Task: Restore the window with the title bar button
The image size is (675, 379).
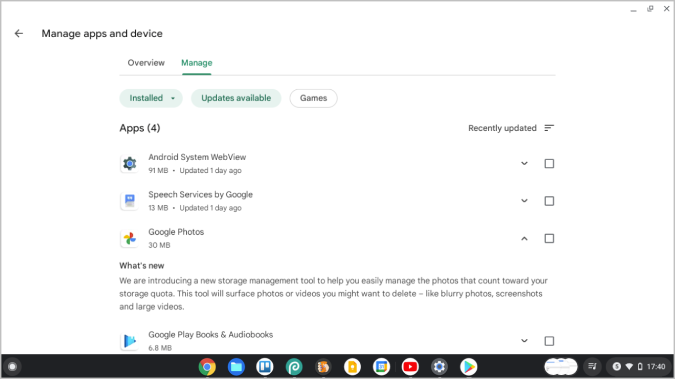Action: coord(650,9)
